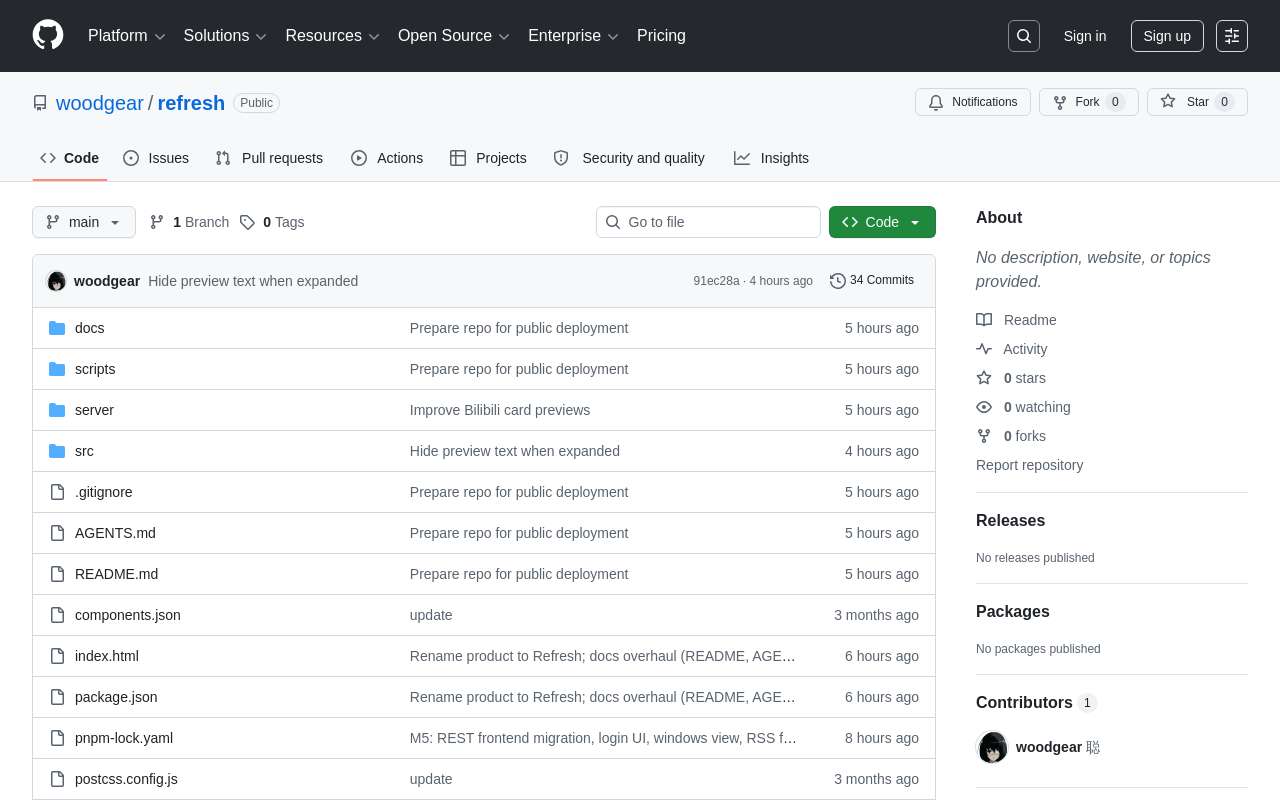Click the woodgear avatar in commit header
1280x800 pixels.
pos(56,281)
